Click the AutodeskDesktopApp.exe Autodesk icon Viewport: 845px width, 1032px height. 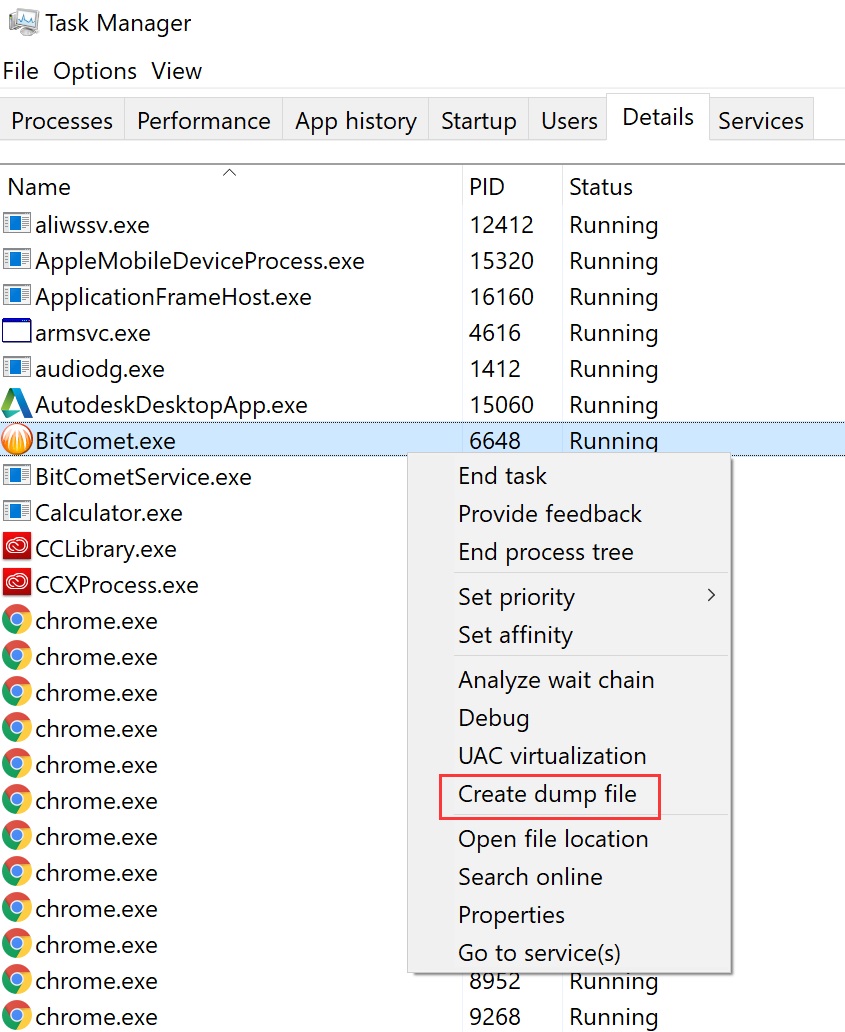(16, 403)
